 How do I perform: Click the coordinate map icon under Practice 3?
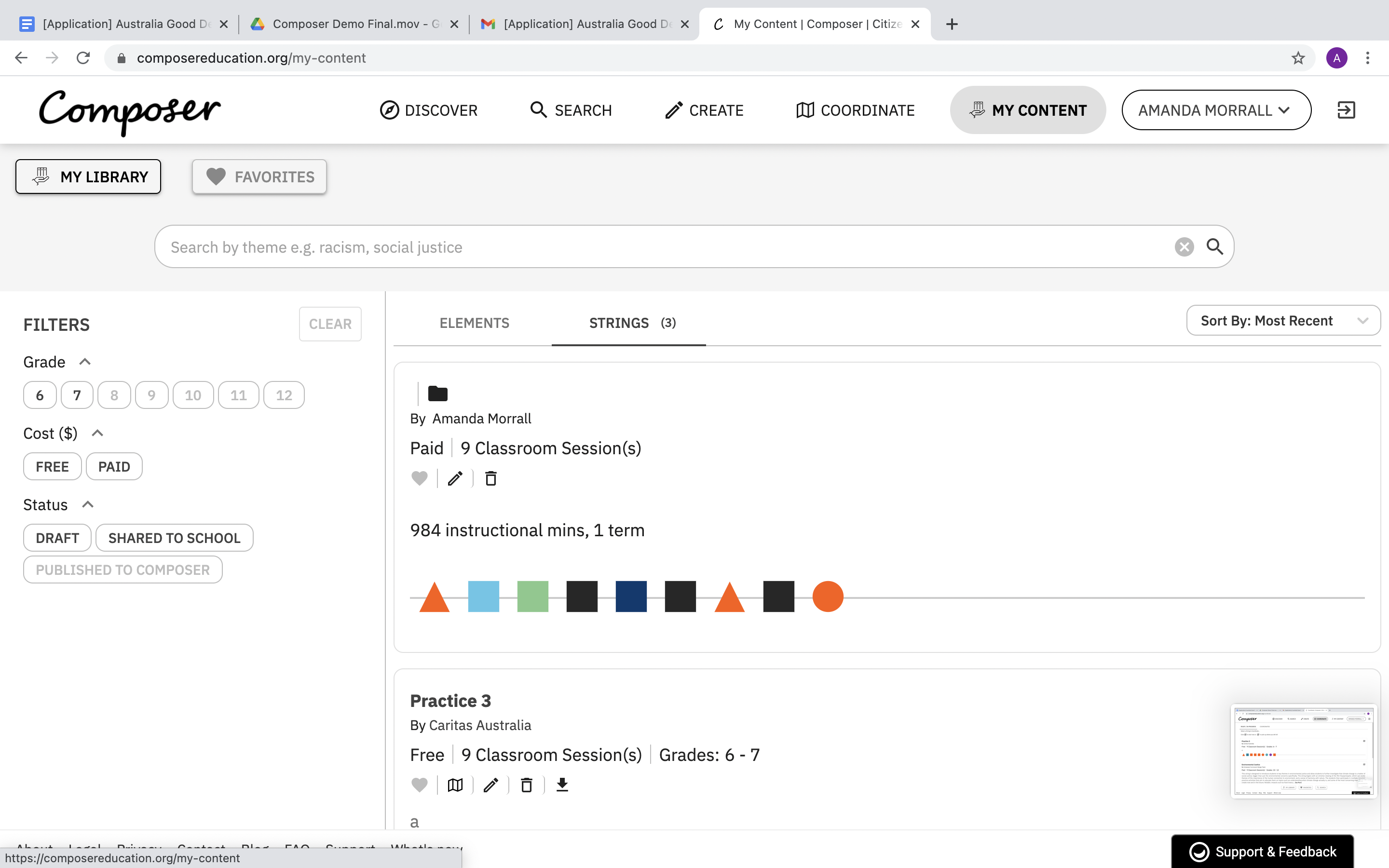[455, 785]
